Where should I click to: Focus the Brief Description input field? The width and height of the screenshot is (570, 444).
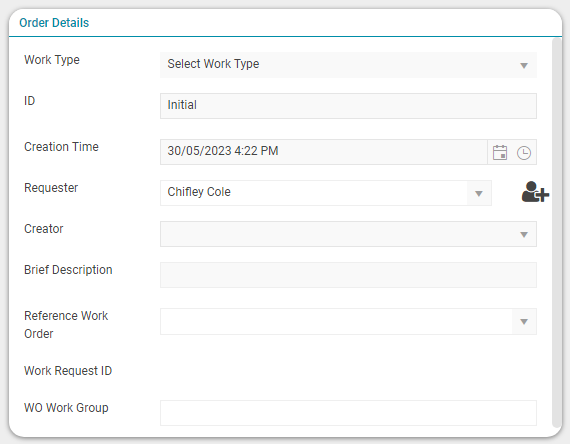coord(348,275)
